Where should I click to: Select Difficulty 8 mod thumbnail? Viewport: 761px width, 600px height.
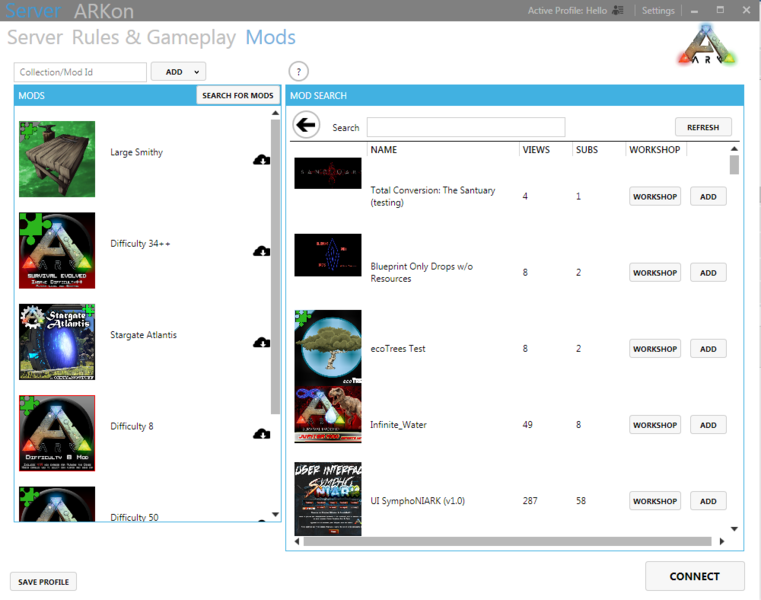point(57,433)
